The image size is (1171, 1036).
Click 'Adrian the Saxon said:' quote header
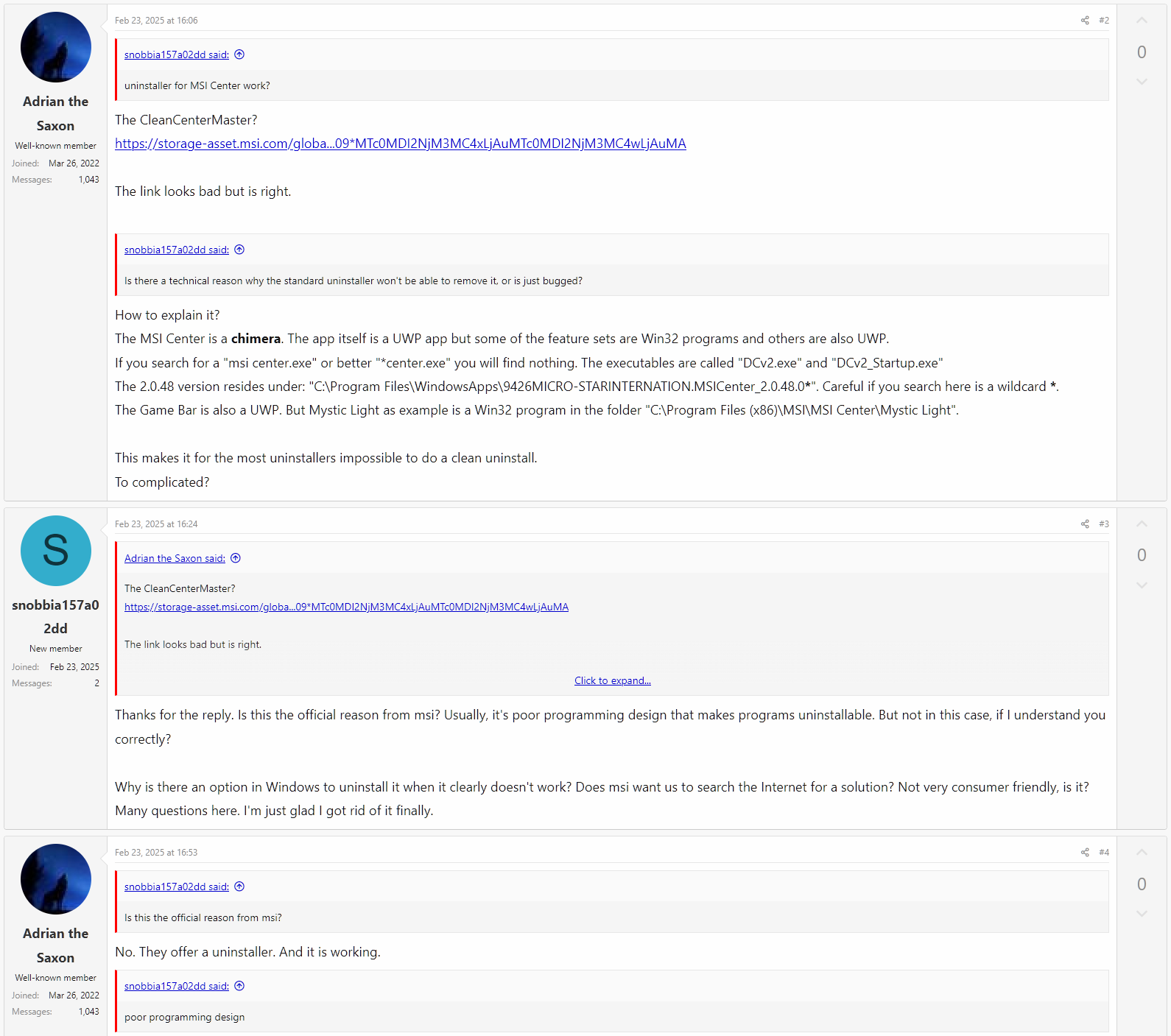(175, 558)
